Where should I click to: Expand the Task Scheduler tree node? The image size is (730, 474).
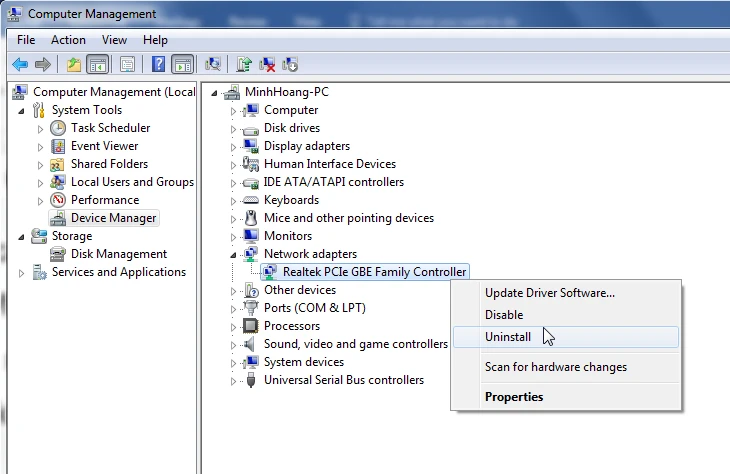[x=41, y=129]
